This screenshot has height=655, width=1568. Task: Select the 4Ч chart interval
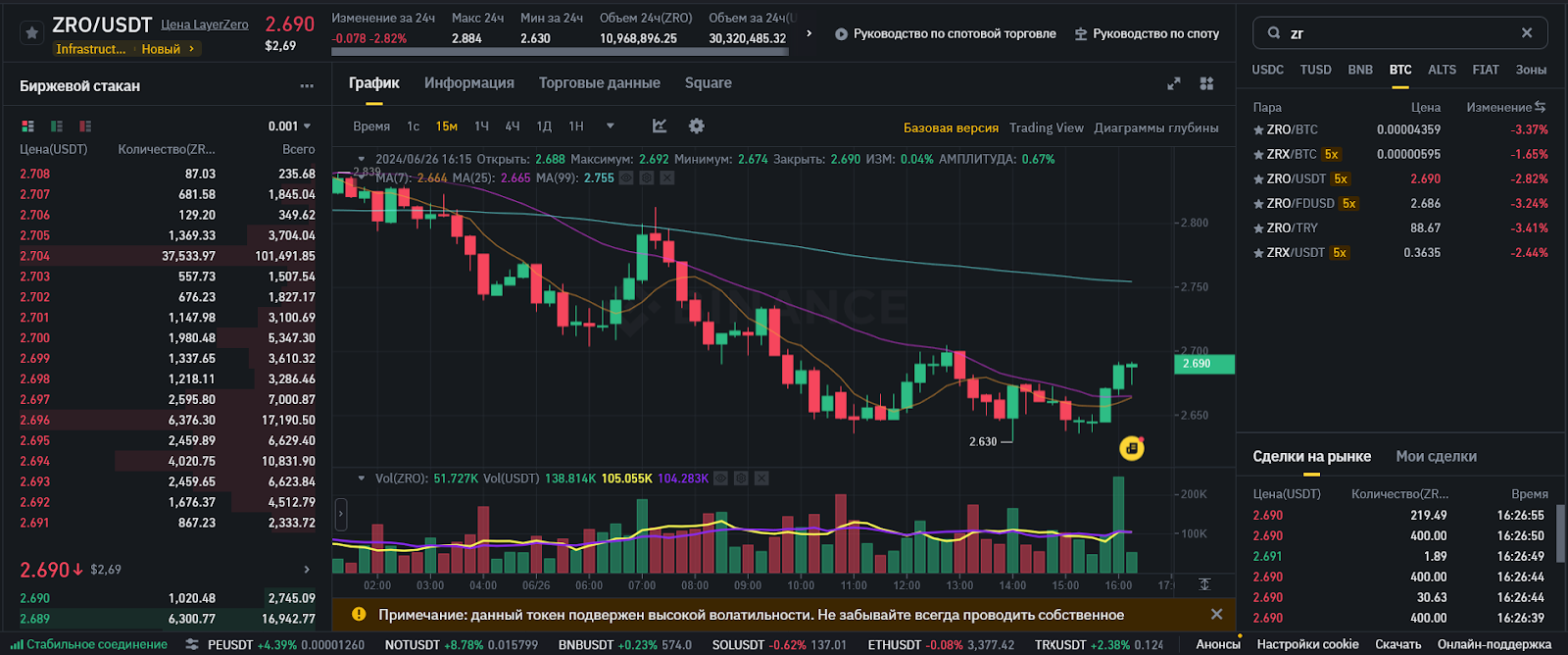tap(513, 126)
